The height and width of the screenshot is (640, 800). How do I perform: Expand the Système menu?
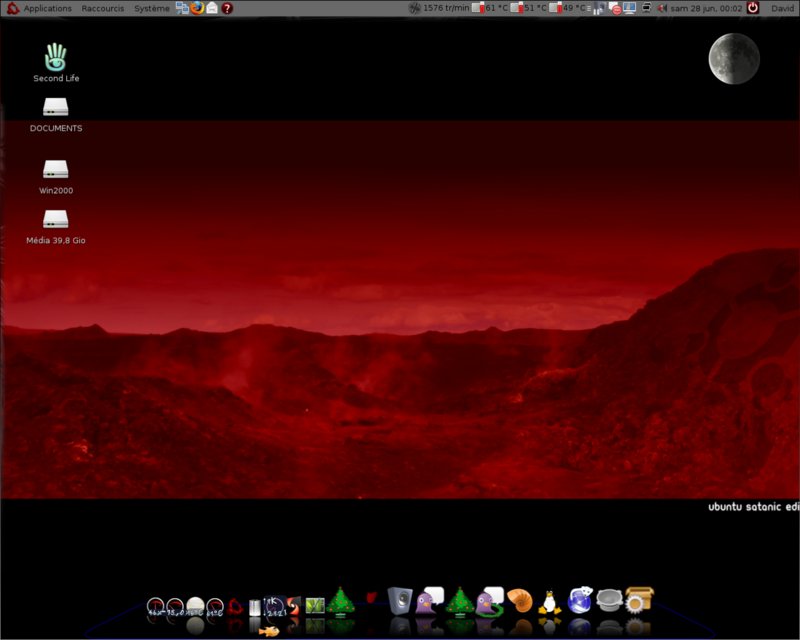[152, 8]
